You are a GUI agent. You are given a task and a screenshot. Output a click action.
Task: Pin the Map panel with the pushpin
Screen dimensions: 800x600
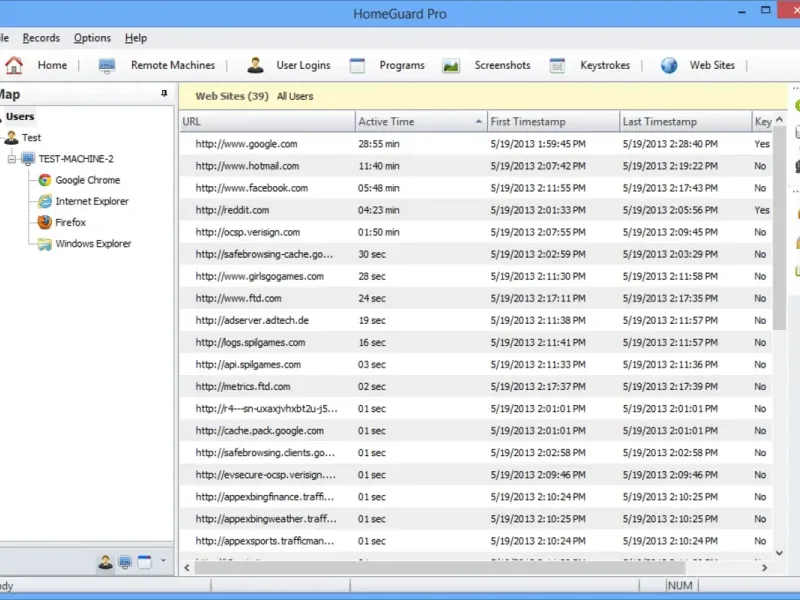pyautogui.click(x=164, y=94)
